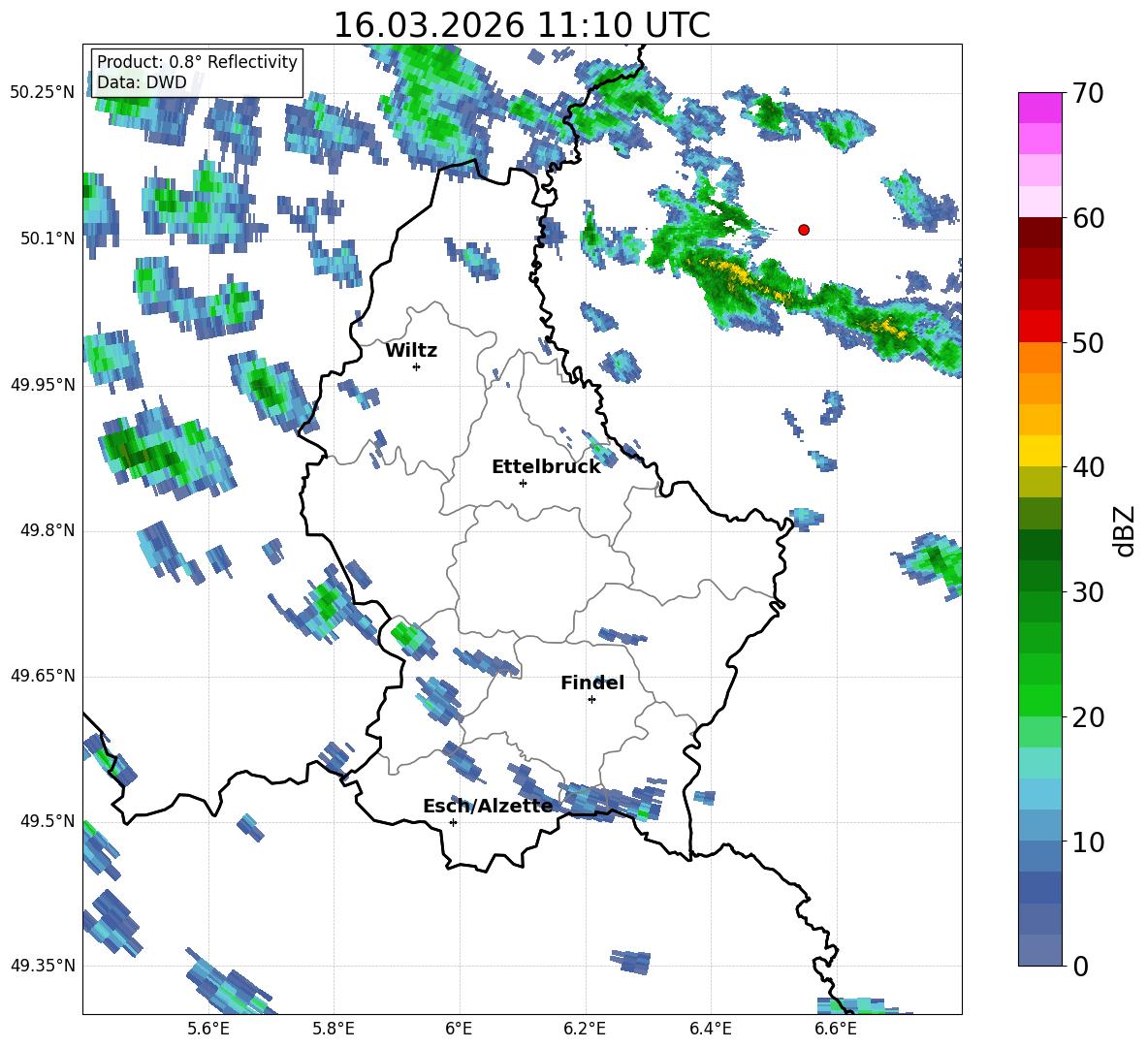The width and height of the screenshot is (1148, 1048).
Task: Click the 49.95°N latitude label
Action: click(43, 385)
